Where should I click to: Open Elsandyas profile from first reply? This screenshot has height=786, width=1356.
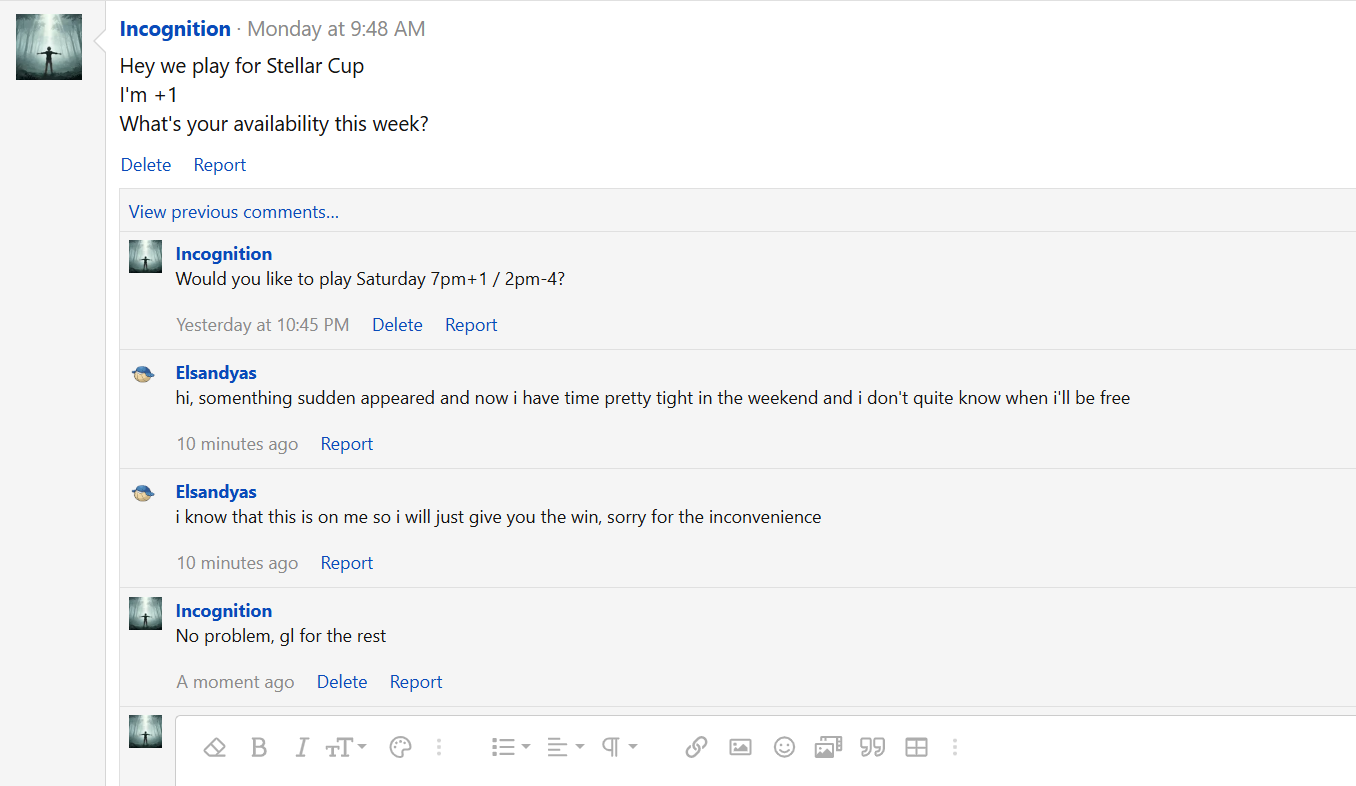[216, 373]
